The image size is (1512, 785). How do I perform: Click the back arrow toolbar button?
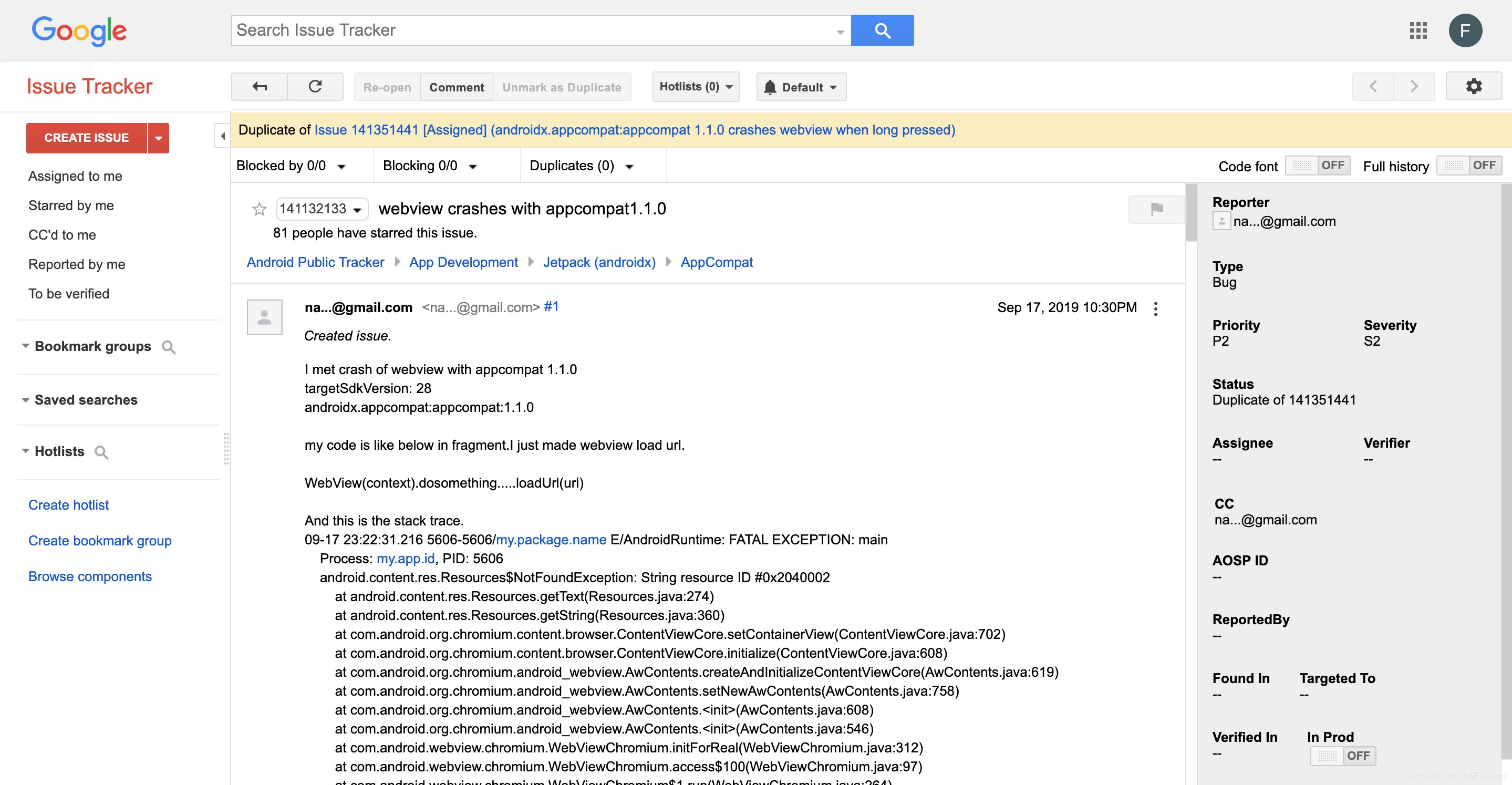[260, 87]
